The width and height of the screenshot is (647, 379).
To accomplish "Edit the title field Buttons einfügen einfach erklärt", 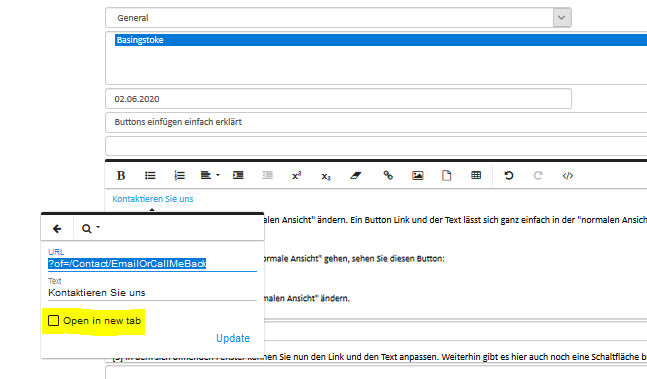I will pyautogui.click(x=376, y=122).
